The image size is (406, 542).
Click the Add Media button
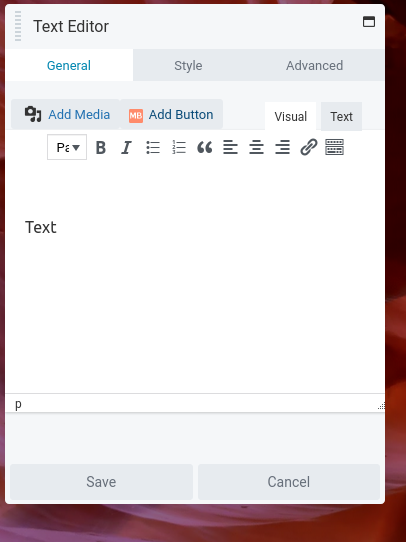(x=66, y=114)
